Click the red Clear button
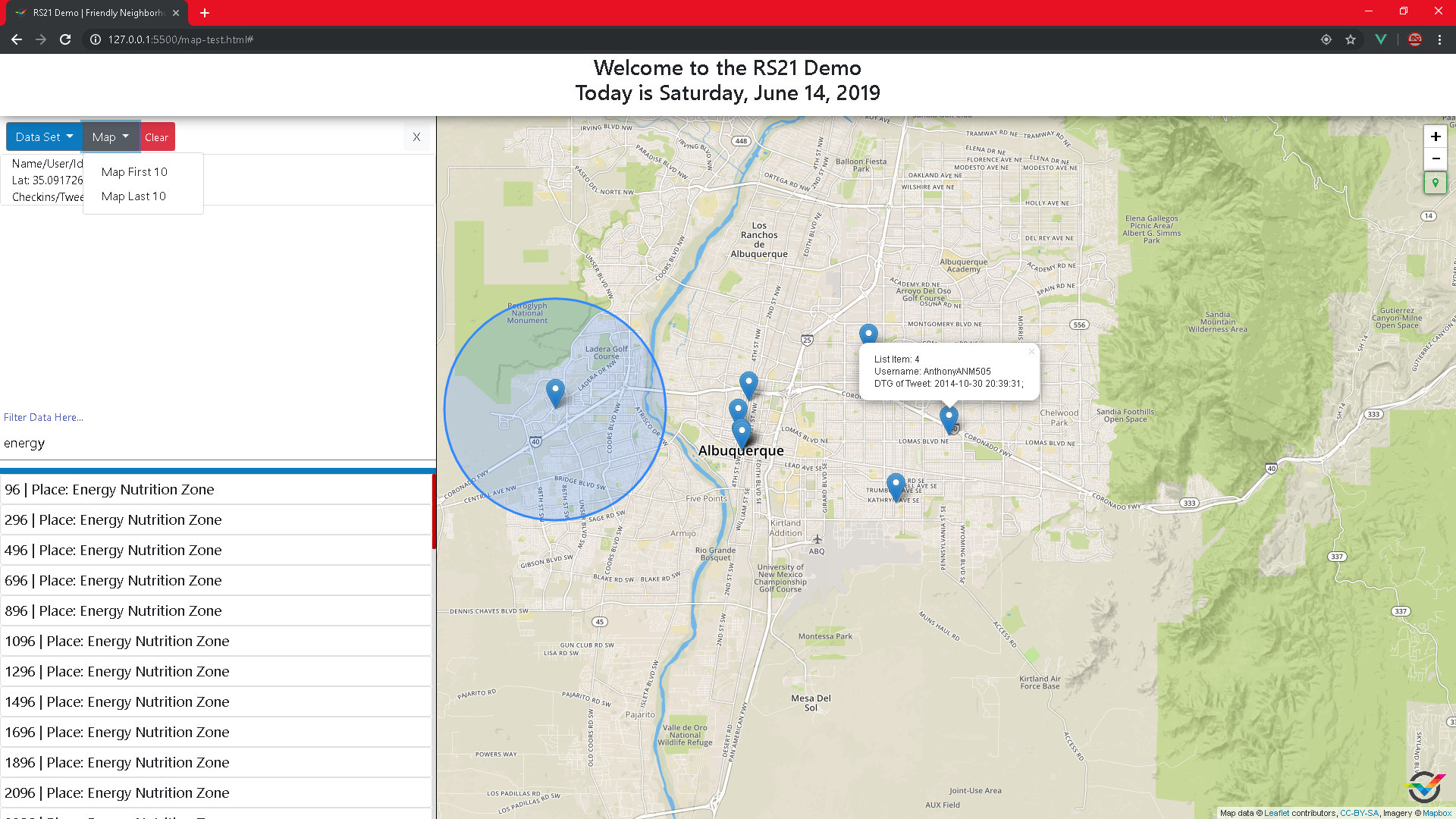Image resolution: width=1456 pixels, height=819 pixels. [x=157, y=136]
